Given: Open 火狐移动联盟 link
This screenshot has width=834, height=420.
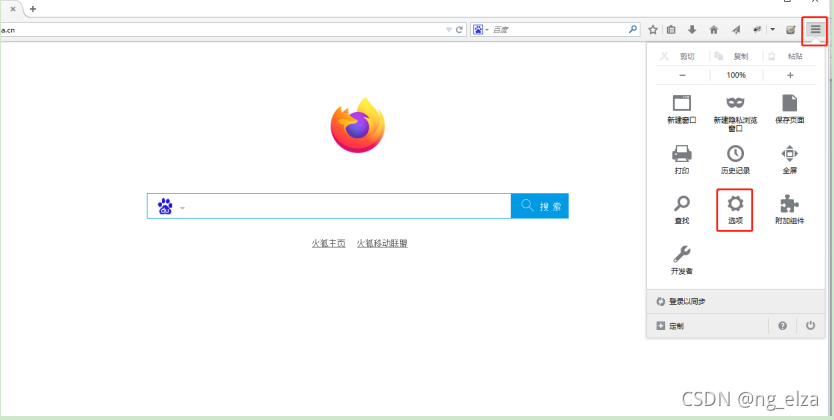Looking at the screenshot, I should point(382,243).
